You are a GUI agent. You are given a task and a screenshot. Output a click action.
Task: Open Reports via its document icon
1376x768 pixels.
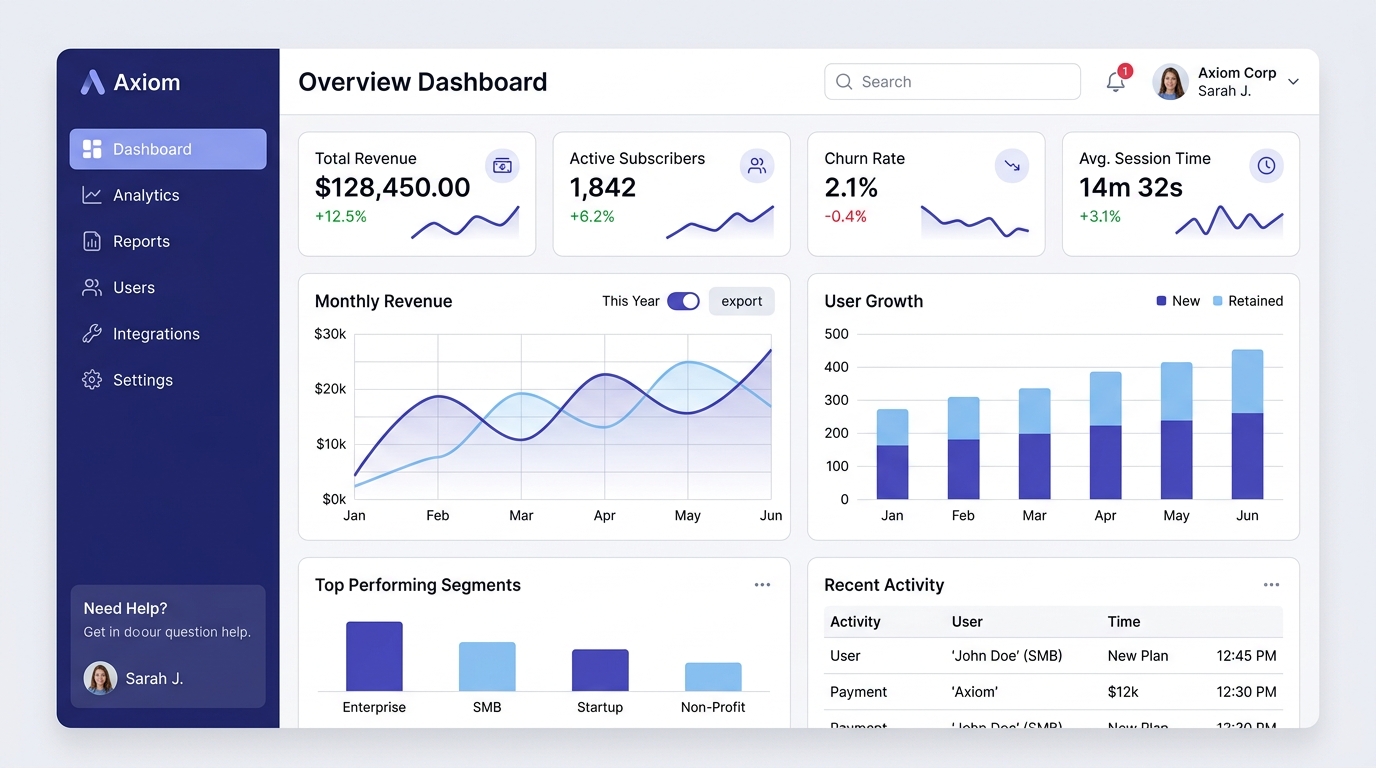(92, 241)
